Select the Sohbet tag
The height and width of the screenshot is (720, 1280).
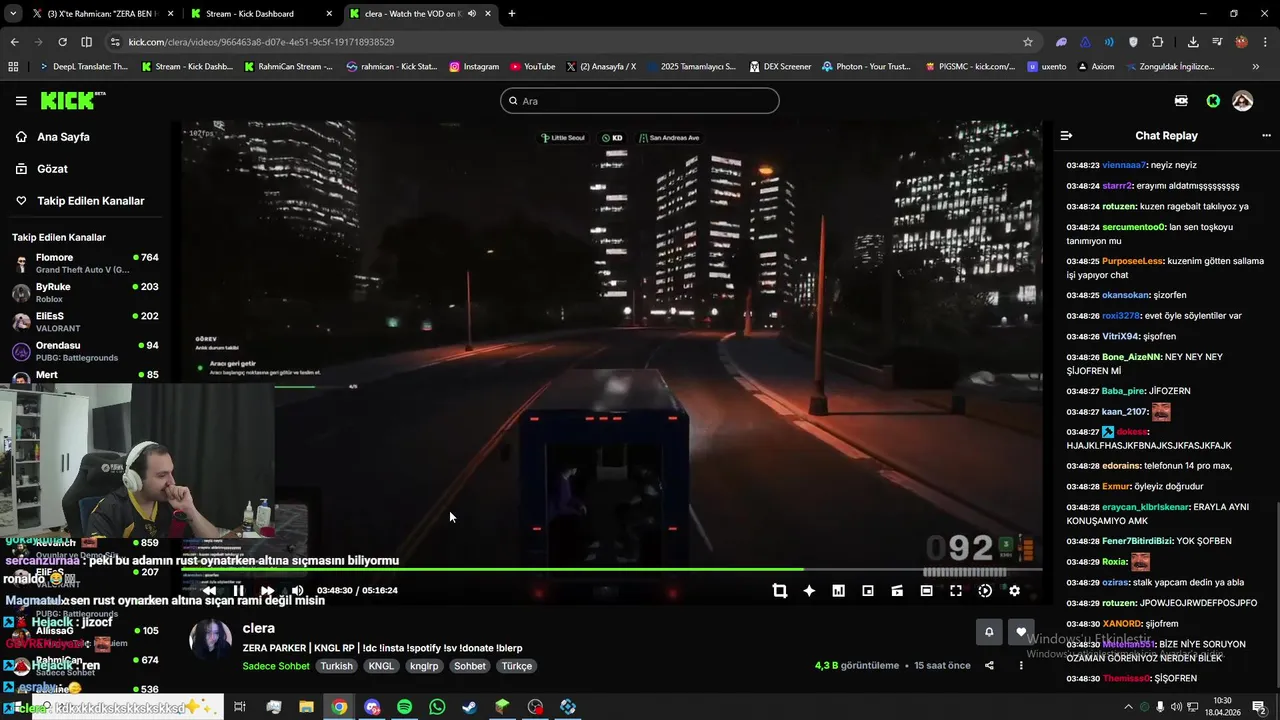pyautogui.click(x=470, y=666)
